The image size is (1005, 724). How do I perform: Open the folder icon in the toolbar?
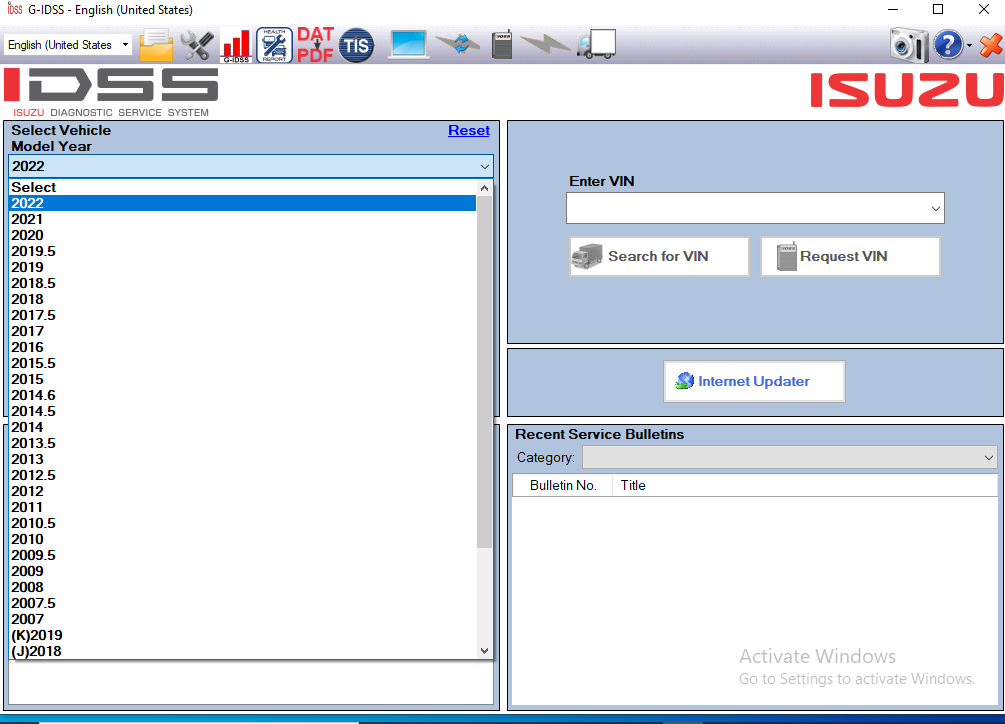(156, 45)
